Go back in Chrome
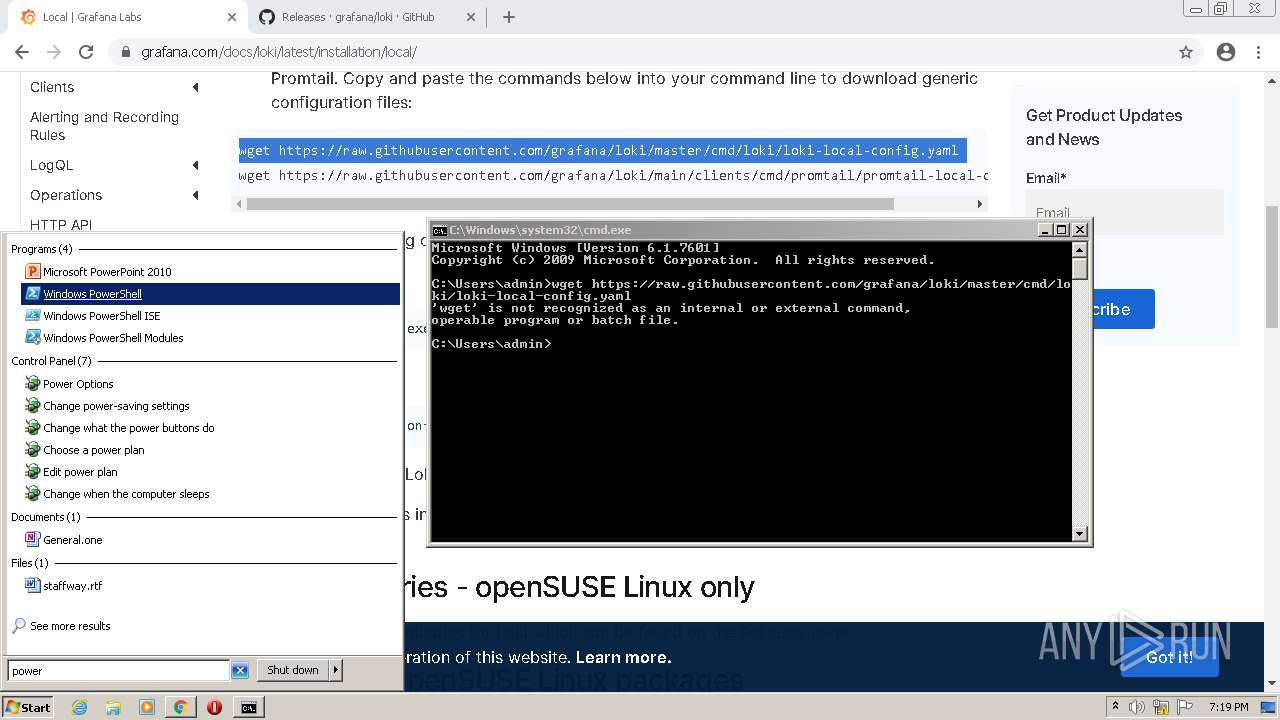This screenshot has height=720, width=1280. [22, 52]
